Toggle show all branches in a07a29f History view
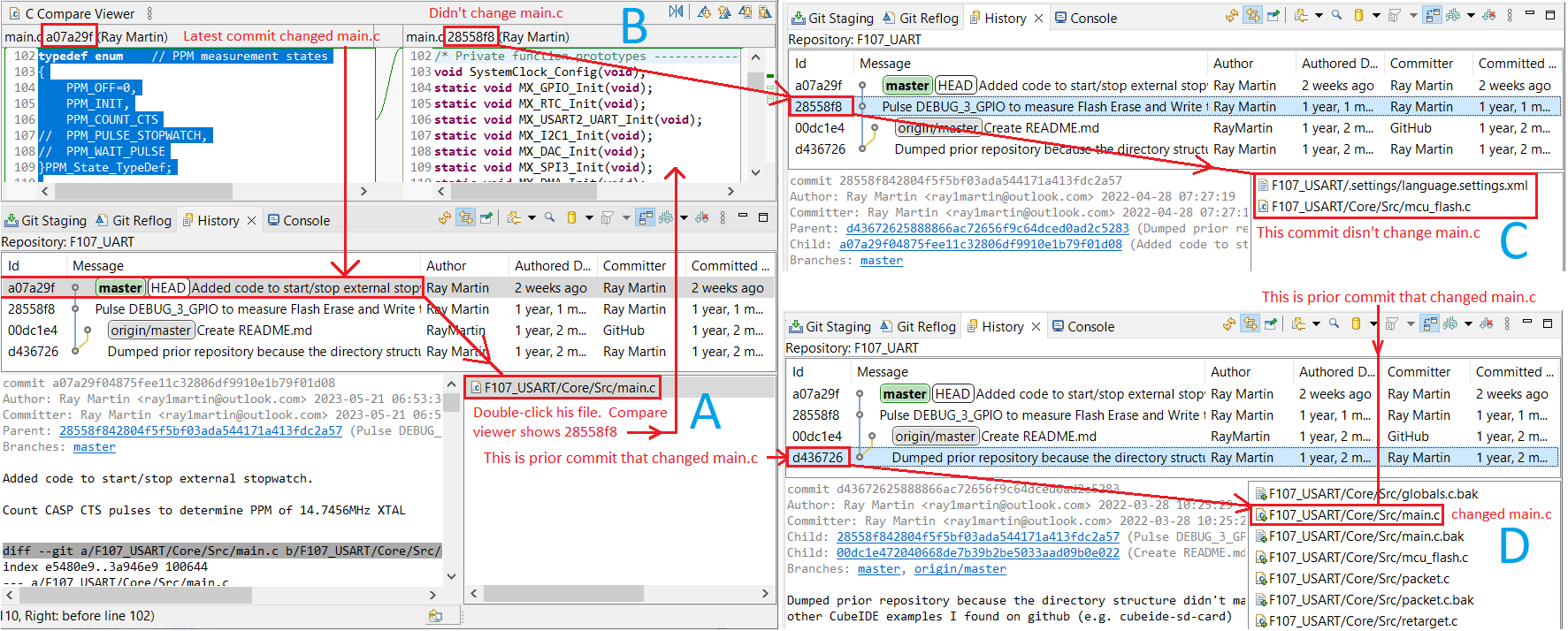Screen dimensions: 1568x631 [645, 217]
